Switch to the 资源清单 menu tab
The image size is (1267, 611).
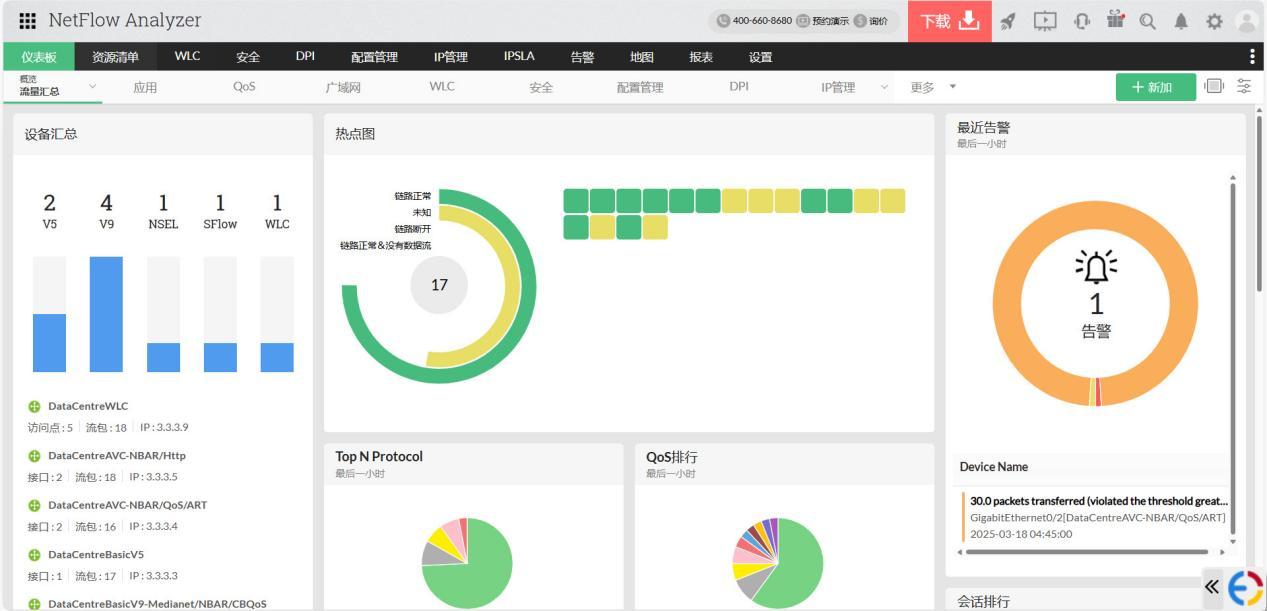(115, 57)
